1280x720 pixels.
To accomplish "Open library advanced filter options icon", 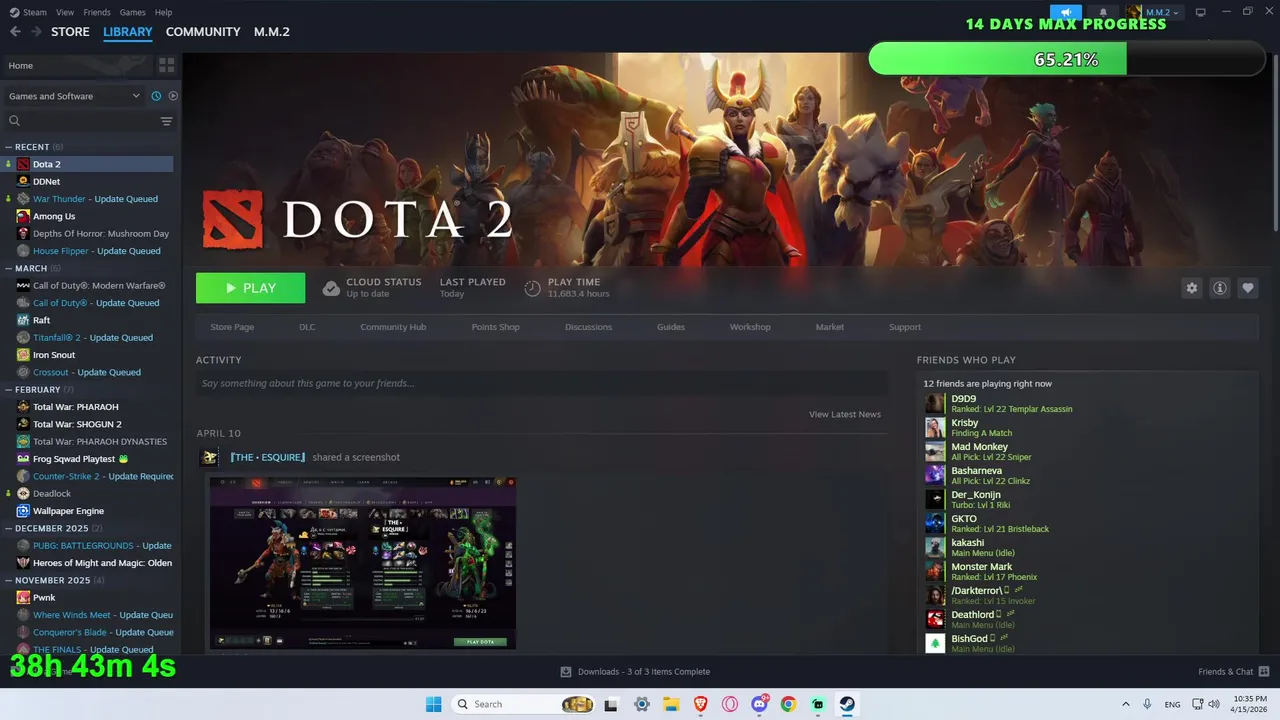I will pyautogui.click(x=166, y=121).
